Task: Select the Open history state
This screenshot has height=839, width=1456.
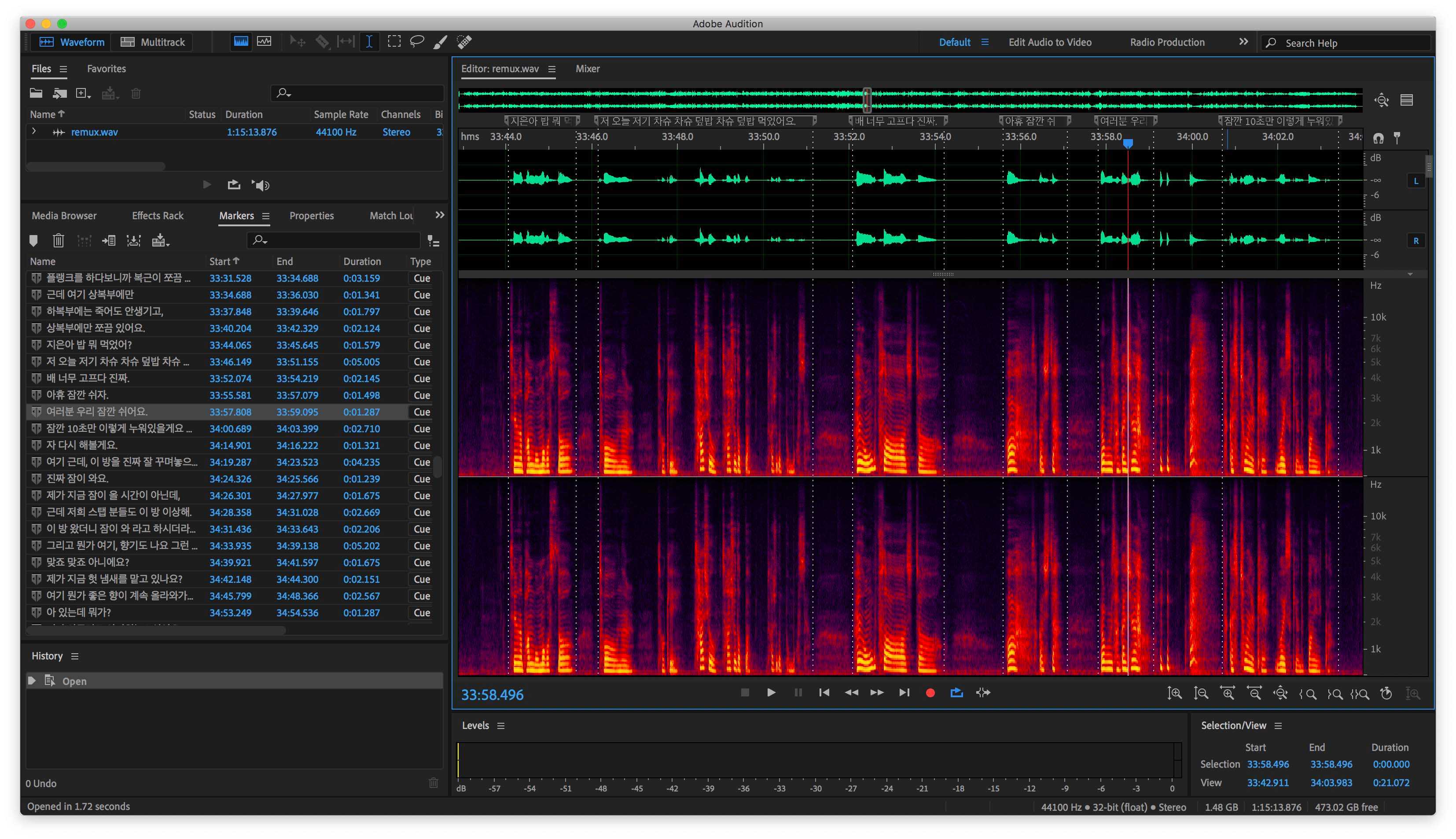Action: (x=235, y=681)
